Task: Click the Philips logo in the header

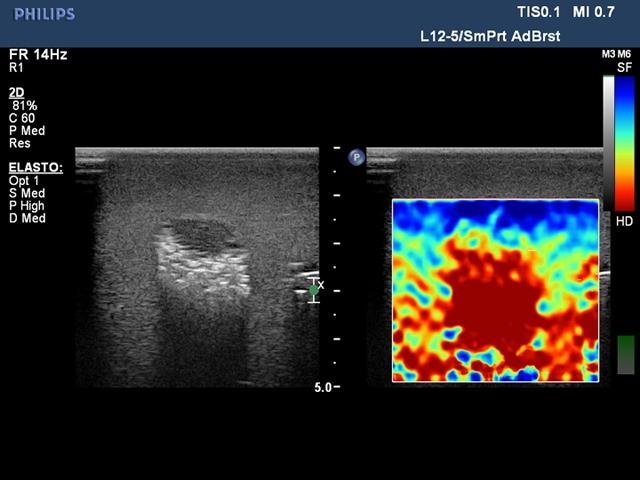Action: coord(42,14)
